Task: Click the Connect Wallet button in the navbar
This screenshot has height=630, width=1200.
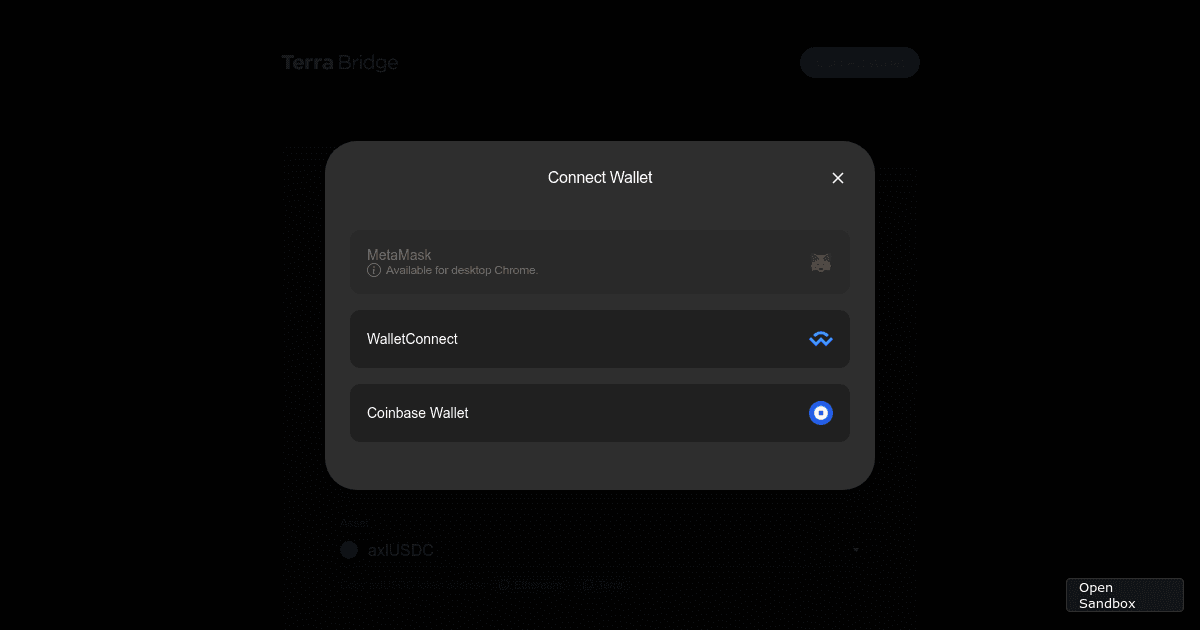Action: [x=859, y=62]
